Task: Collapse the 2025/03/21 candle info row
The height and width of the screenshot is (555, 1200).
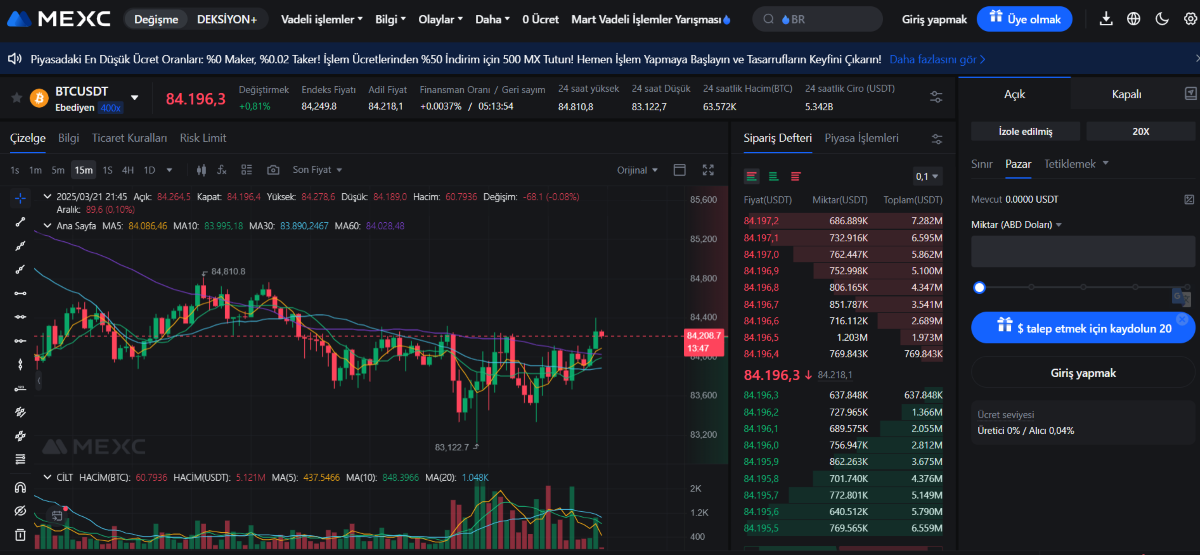Action: click(x=46, y=197)
